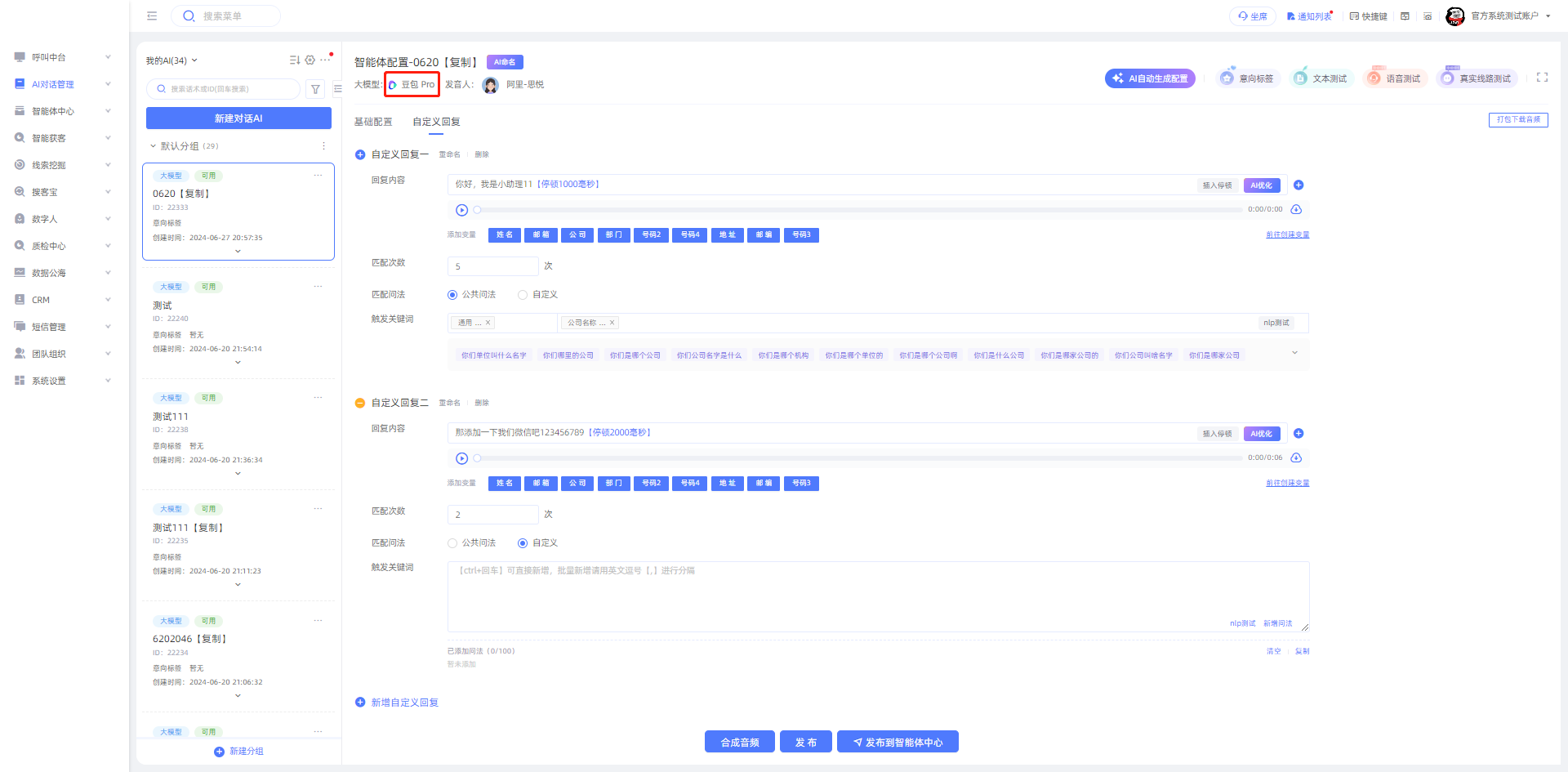The height and width of the screenshot is (772, 1568).
Task: Open 语音测试 tool
Action: pos(1395,78)
